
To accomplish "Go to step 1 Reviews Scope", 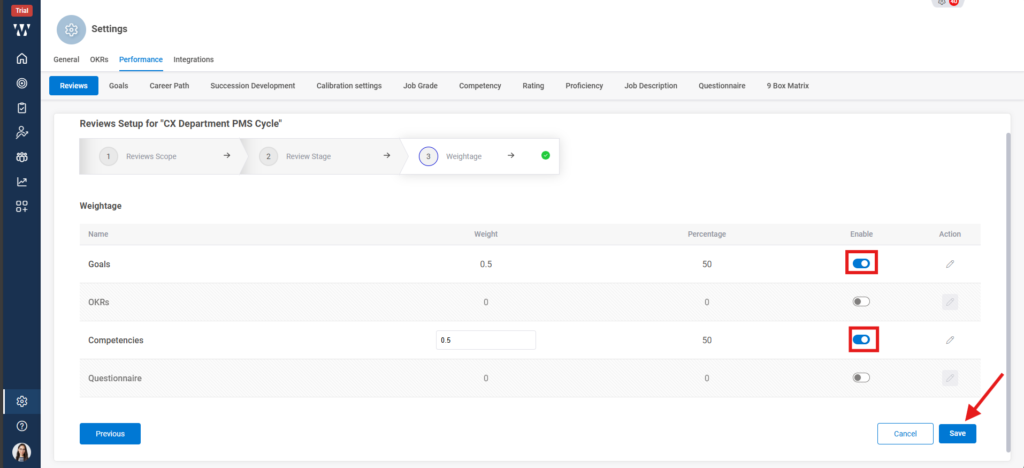I will point(159,156).
